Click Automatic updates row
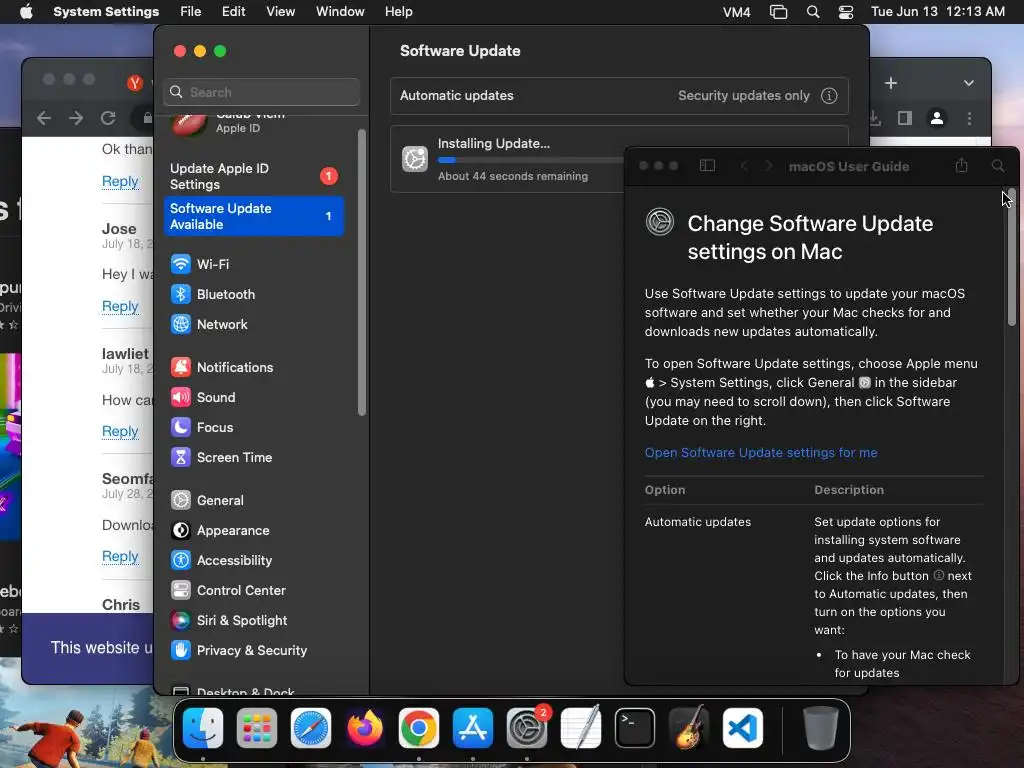The image size is (1024, 768). 619,96
